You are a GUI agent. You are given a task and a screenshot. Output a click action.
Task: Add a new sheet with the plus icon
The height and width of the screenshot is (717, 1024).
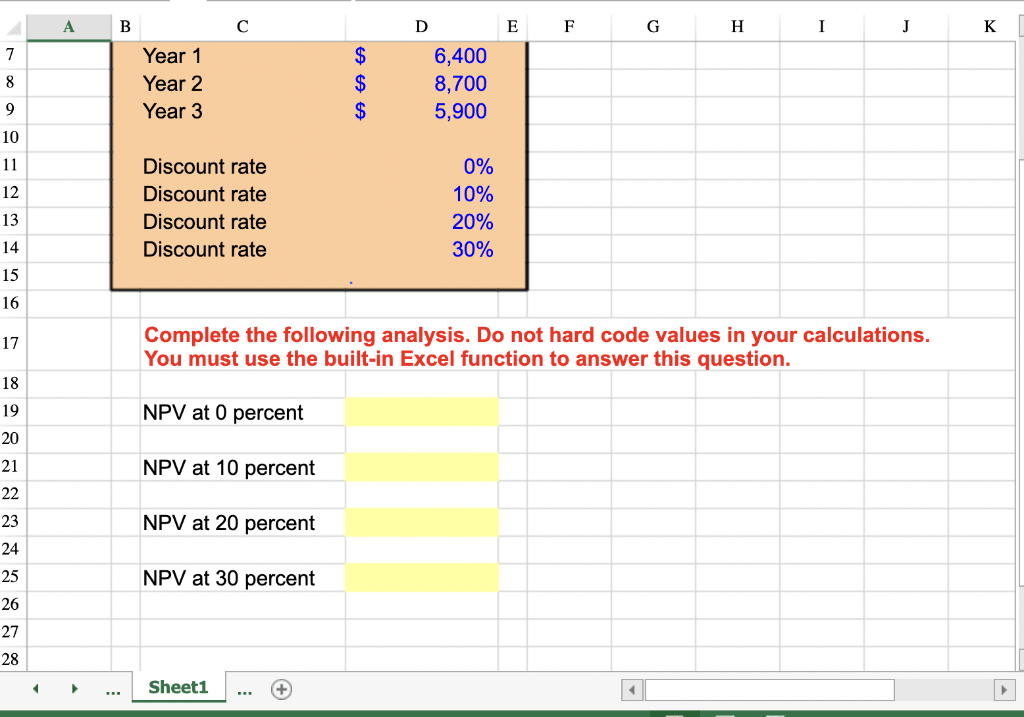pos(280,688)
